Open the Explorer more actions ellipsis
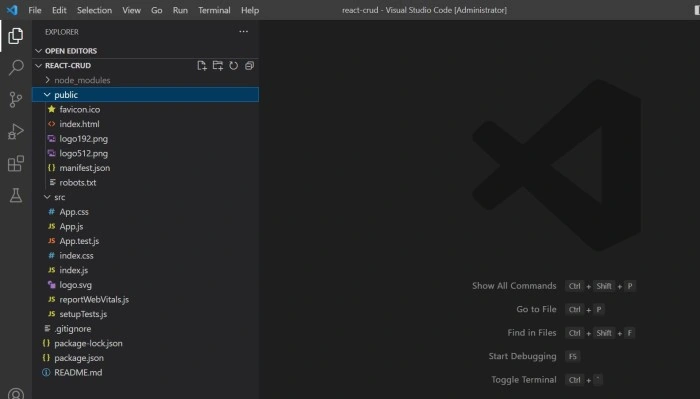 coord(243,32)
